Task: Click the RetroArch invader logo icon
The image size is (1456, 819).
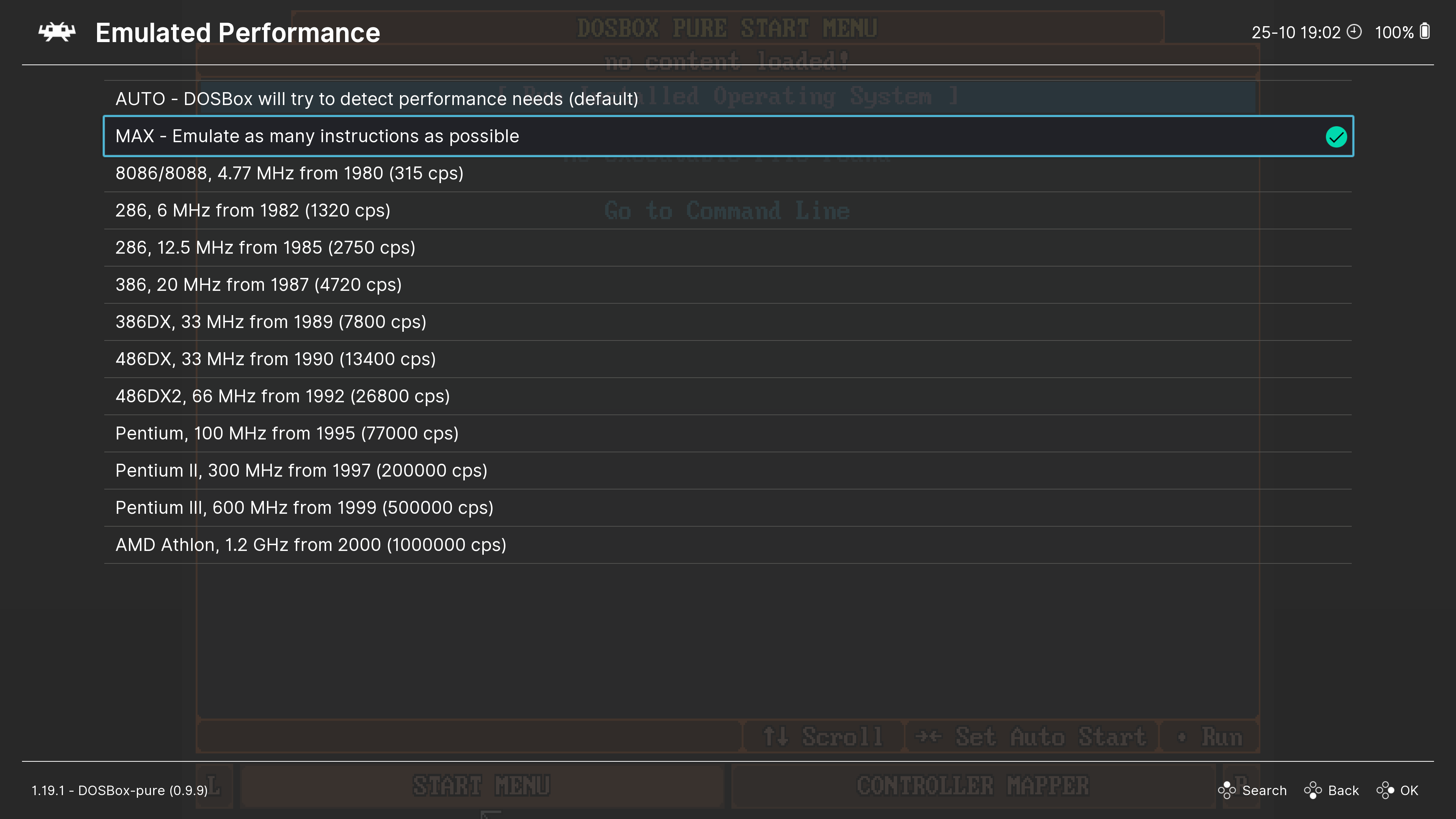Action: tap(56, 32)
